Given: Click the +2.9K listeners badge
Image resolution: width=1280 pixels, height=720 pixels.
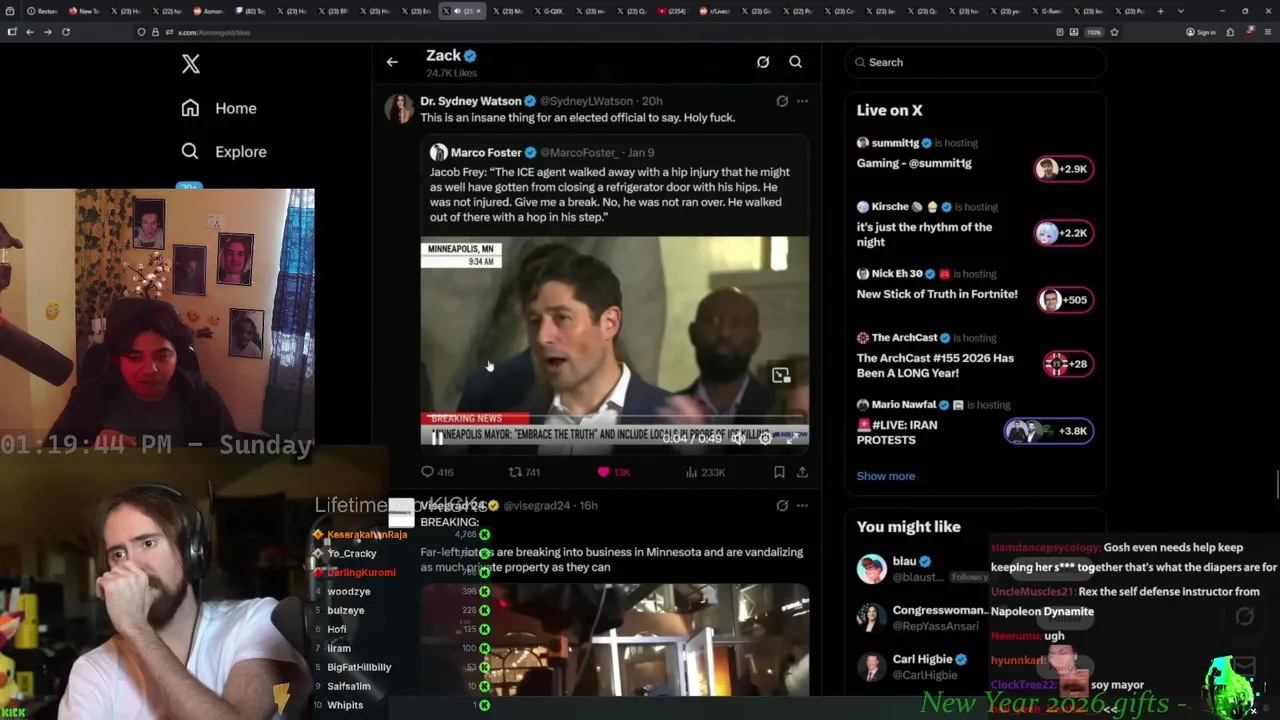Looking at the screenshot, I should pyautogui.click(x=1064, y=169).
